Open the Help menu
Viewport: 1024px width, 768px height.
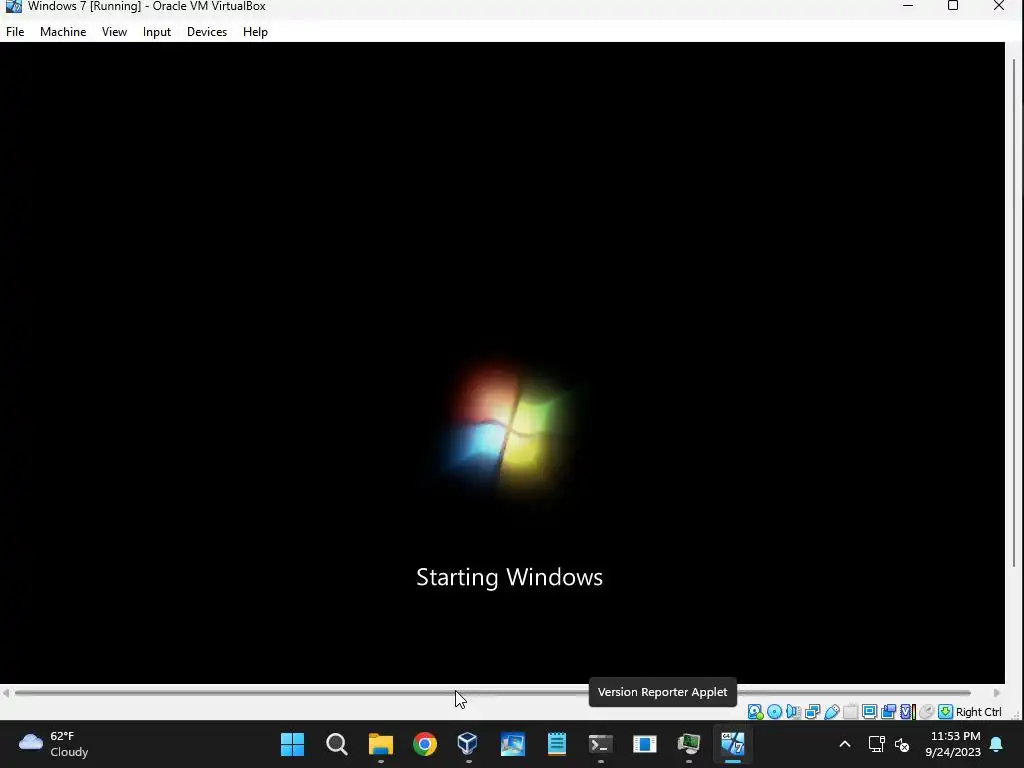pos(255,31)
